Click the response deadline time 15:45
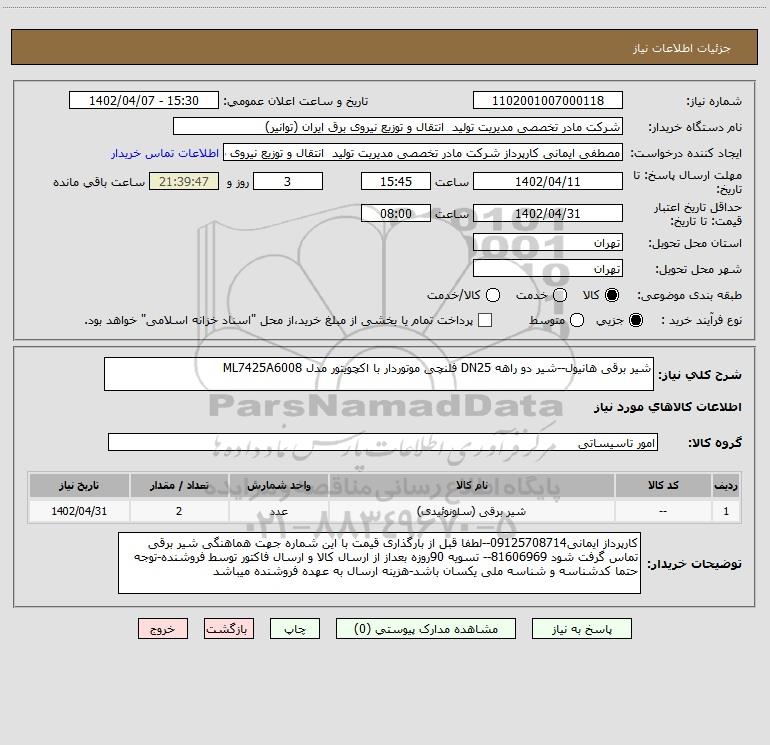This screenshot has width=770, height=745. [x=396, y=182]
